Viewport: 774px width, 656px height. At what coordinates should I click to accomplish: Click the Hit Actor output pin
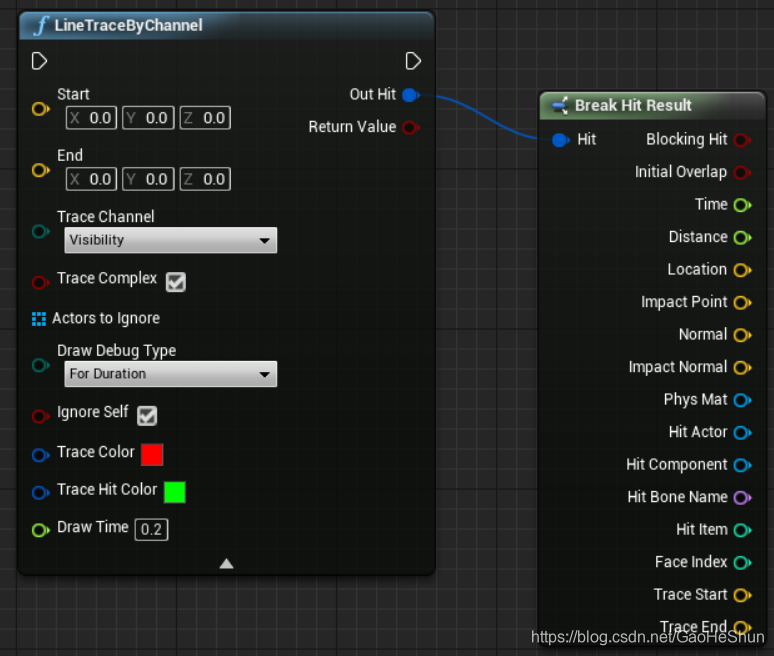742,433
